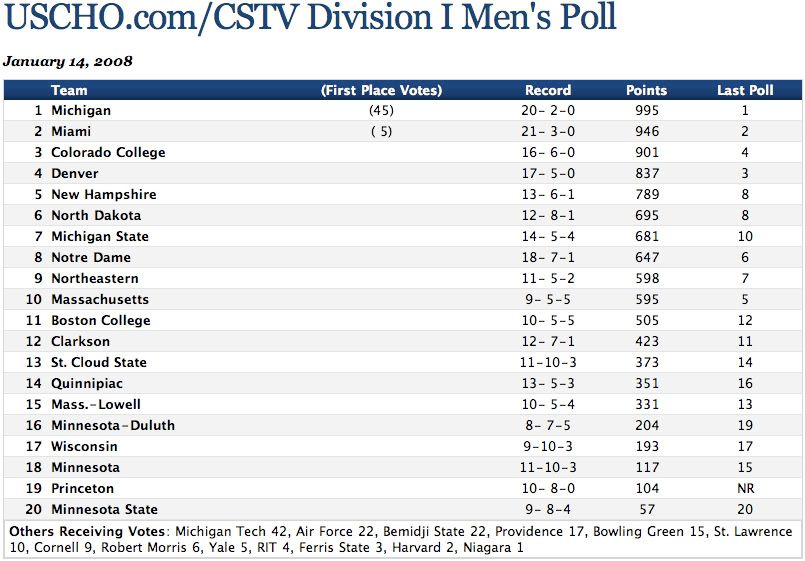Image resolution: width=805 pixels, height=561 pixels.
Task: Click the Points column header
Action: click(x=646, y=90)
